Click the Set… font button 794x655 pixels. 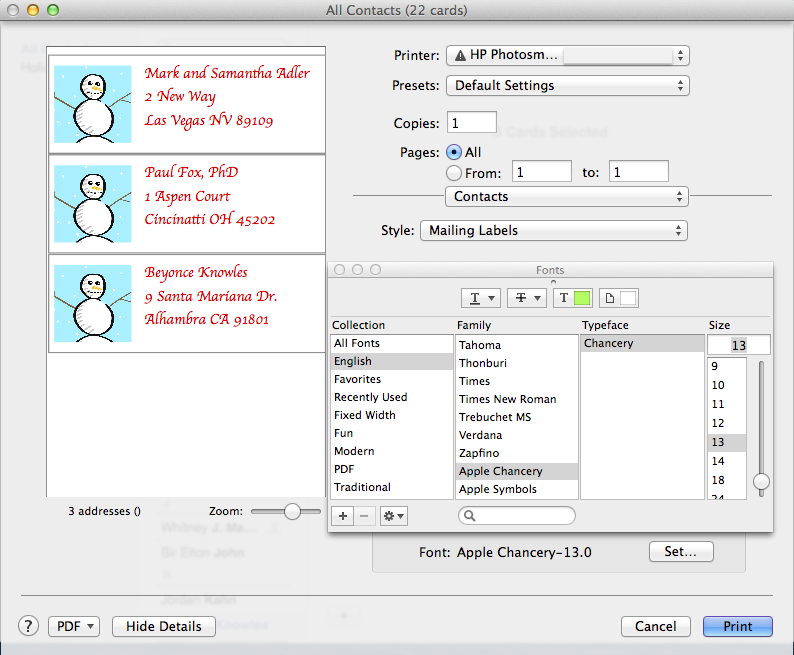[681, 552]
